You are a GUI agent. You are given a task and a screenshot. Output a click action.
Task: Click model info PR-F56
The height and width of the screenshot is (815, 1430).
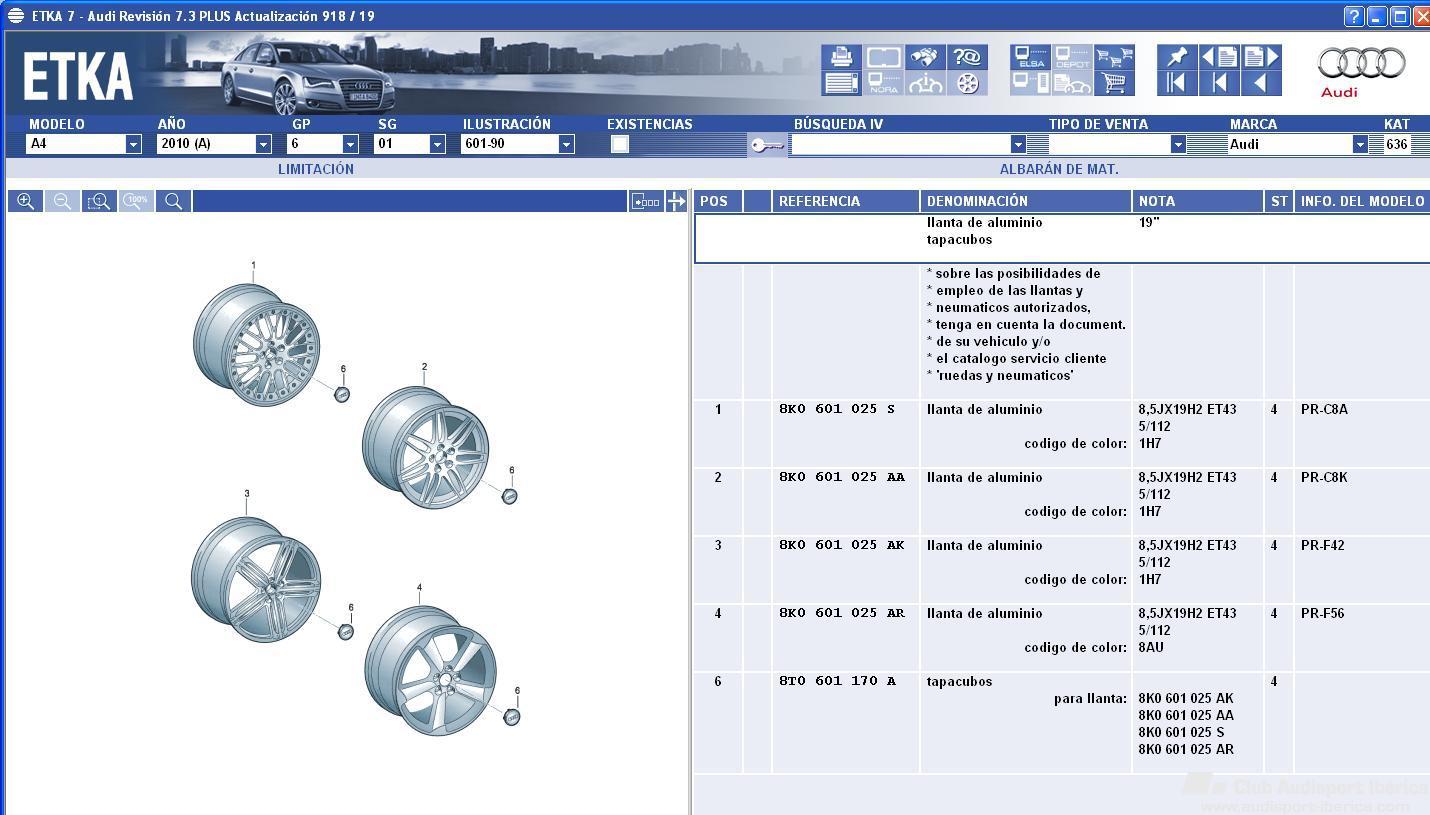[1322, 613]
